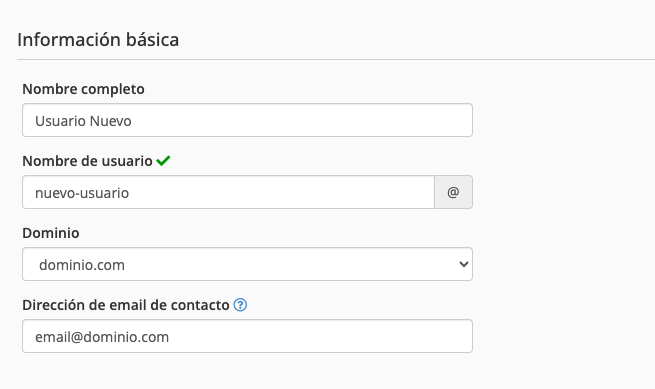Click the help icon beside contact email label
This screenshot has height=389, width=655.
click(x=240, y=305)
